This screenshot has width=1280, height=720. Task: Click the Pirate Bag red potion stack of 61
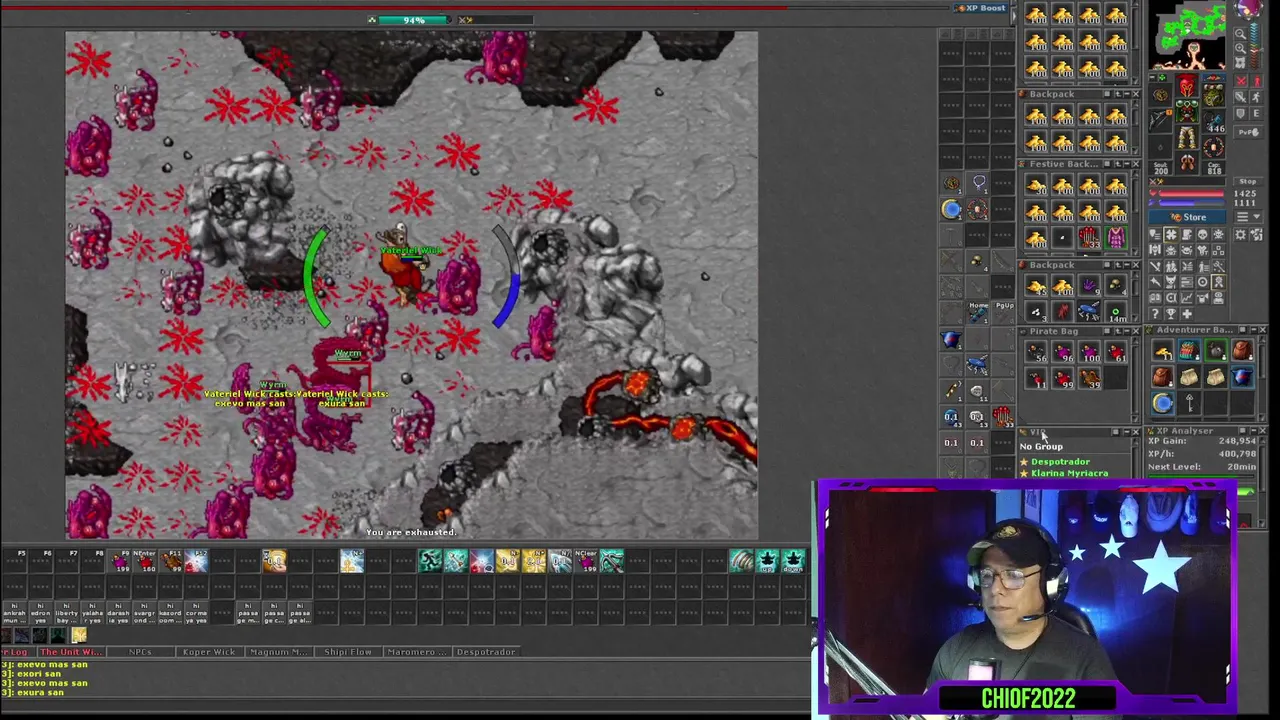[1116, 351]
